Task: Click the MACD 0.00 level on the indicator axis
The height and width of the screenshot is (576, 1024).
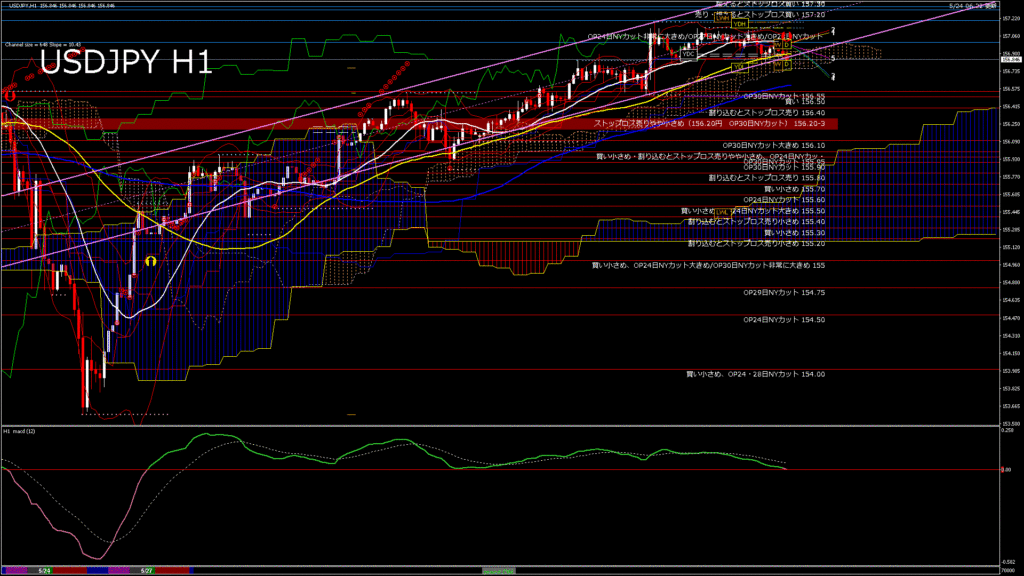Action: pos(1006,470)
